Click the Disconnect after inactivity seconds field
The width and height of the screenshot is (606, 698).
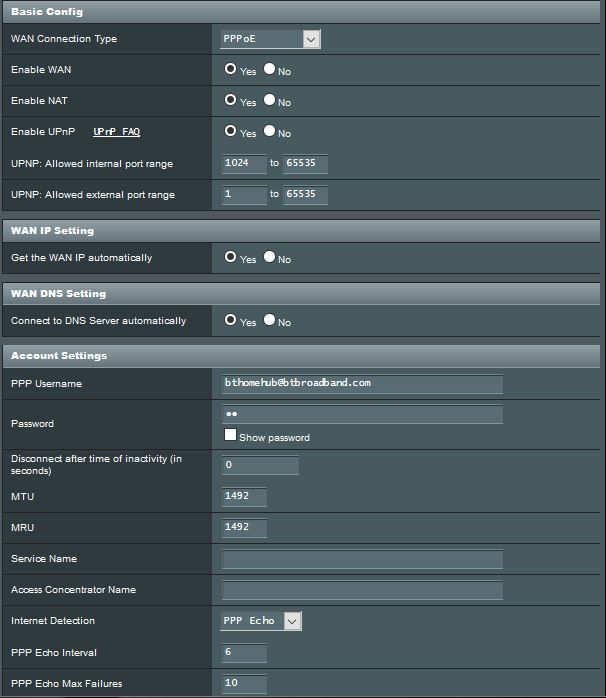[x=260, y=465]
